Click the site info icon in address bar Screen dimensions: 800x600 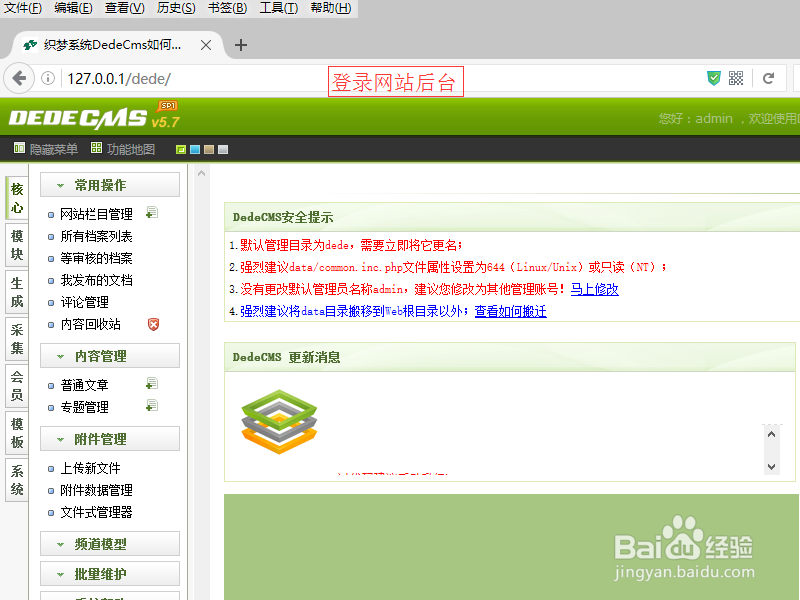(48, 79)
